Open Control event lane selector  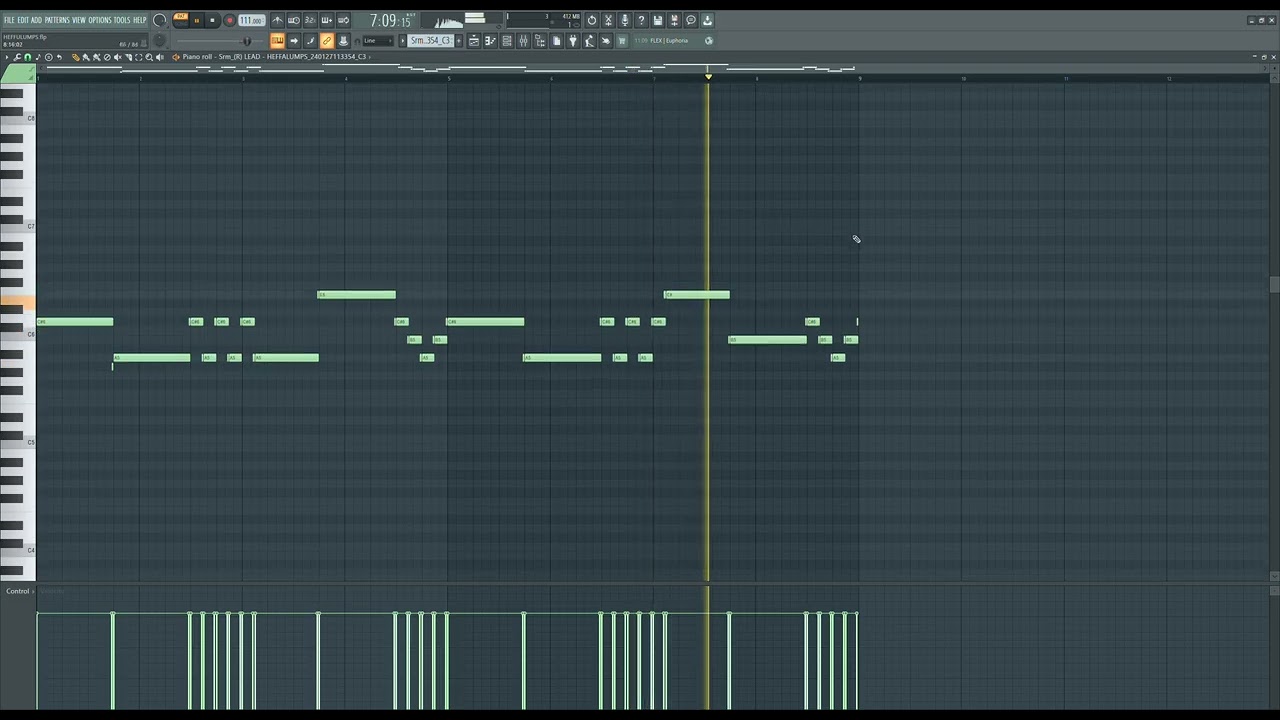click(18, 591)
